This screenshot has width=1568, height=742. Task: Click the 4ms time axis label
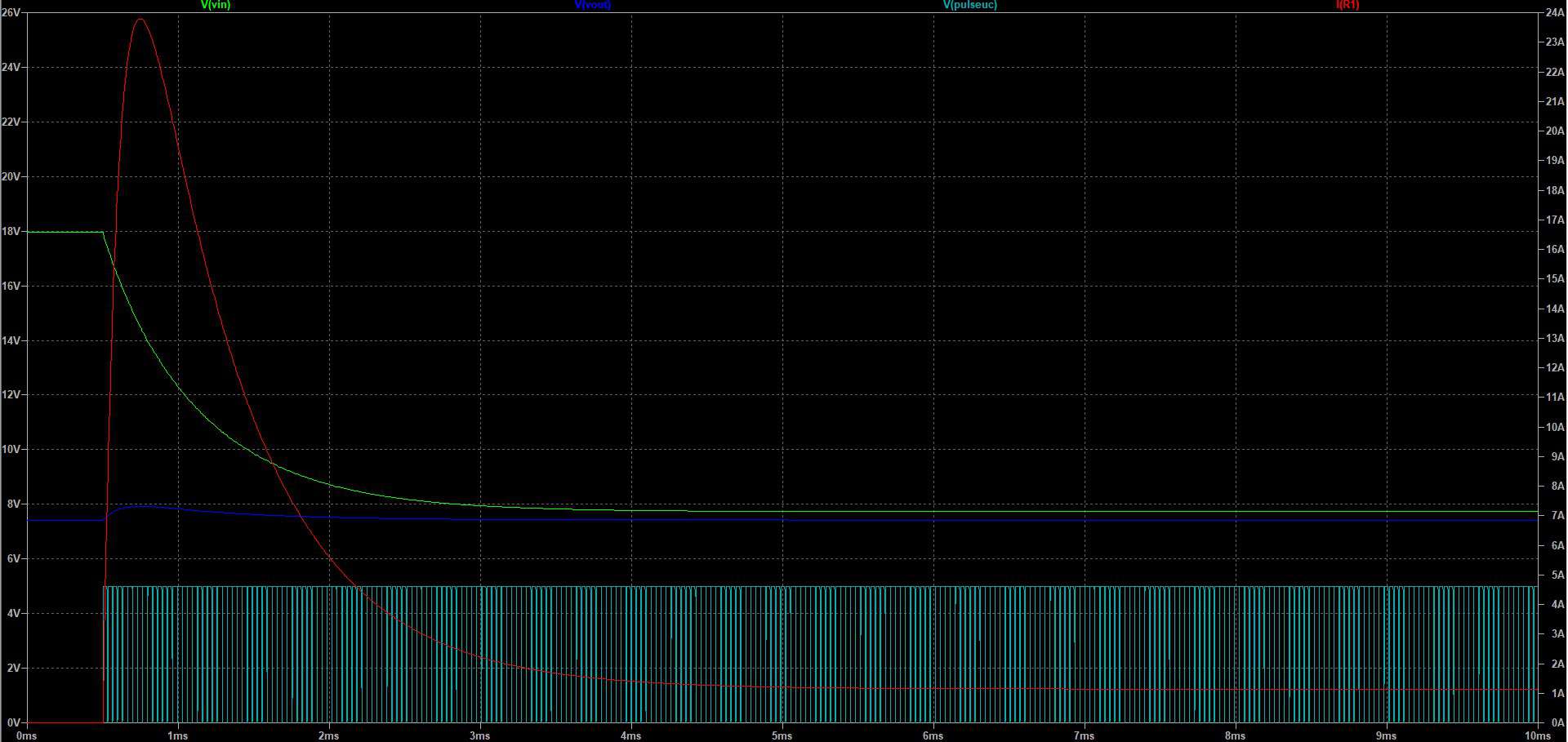coord(631,735)
